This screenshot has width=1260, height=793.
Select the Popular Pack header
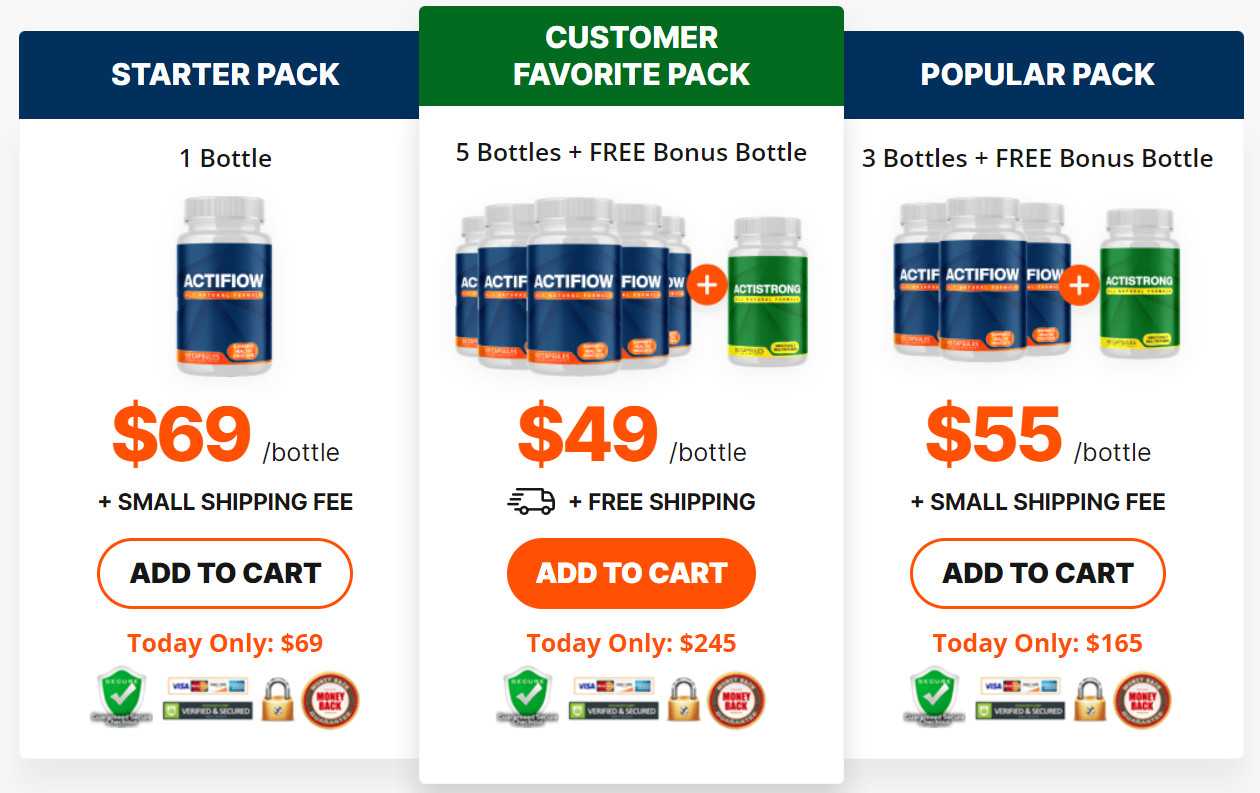coord(1038,75)
